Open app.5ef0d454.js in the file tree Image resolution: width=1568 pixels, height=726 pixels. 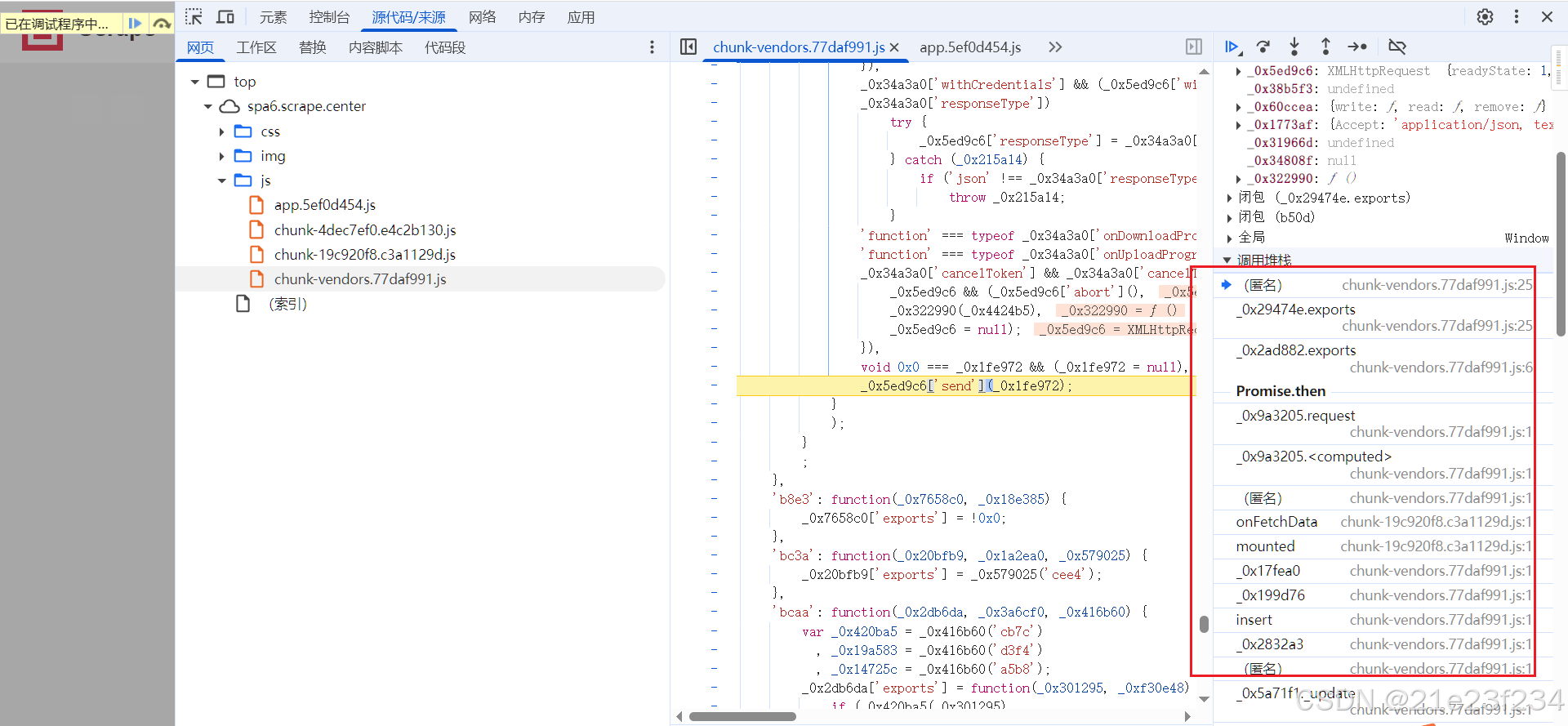coord(324,205)
